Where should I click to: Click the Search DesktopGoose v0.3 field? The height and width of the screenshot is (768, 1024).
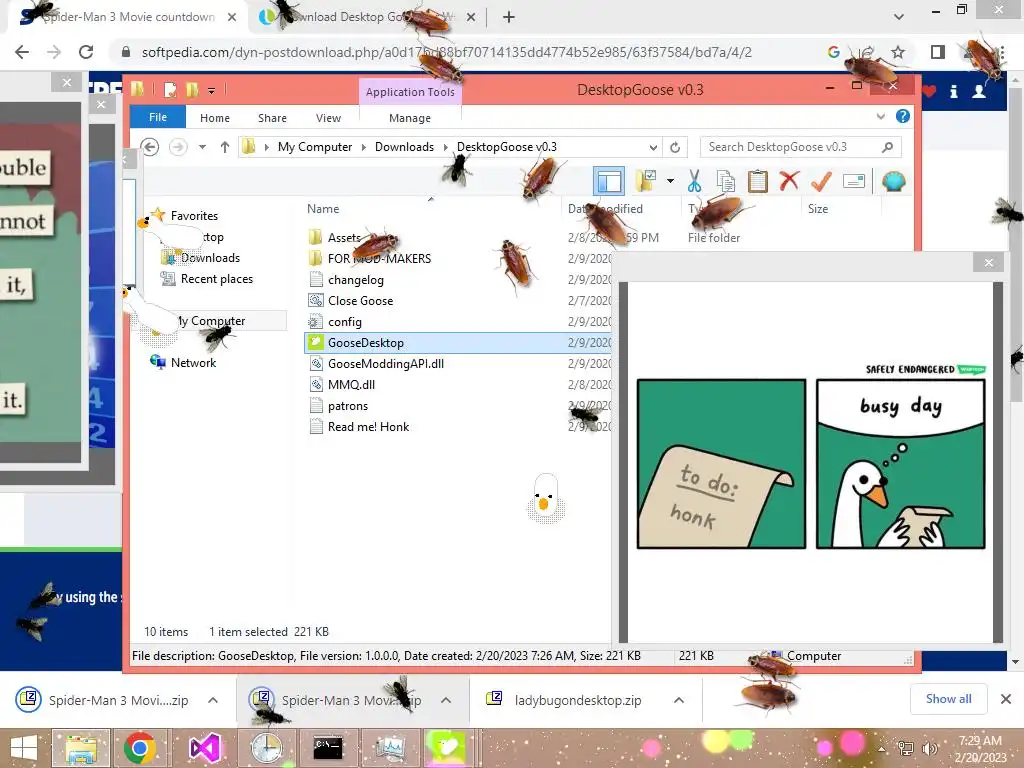(801, 147)
